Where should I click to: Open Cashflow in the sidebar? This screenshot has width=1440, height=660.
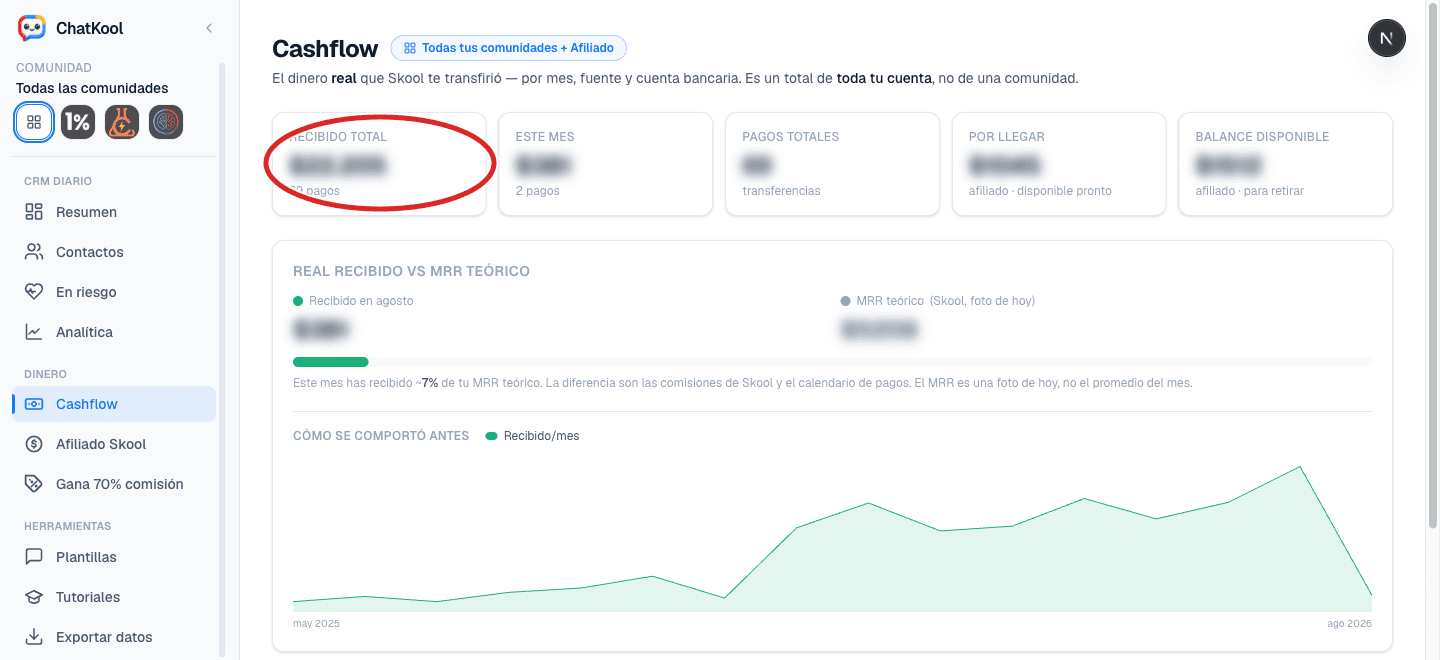click(114, 404)
